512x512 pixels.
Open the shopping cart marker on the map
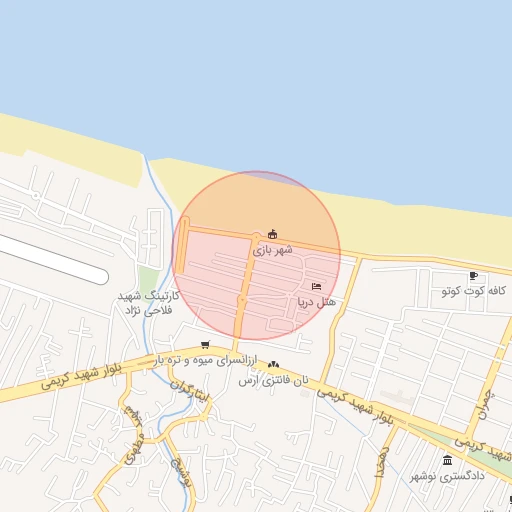point(205,344)
